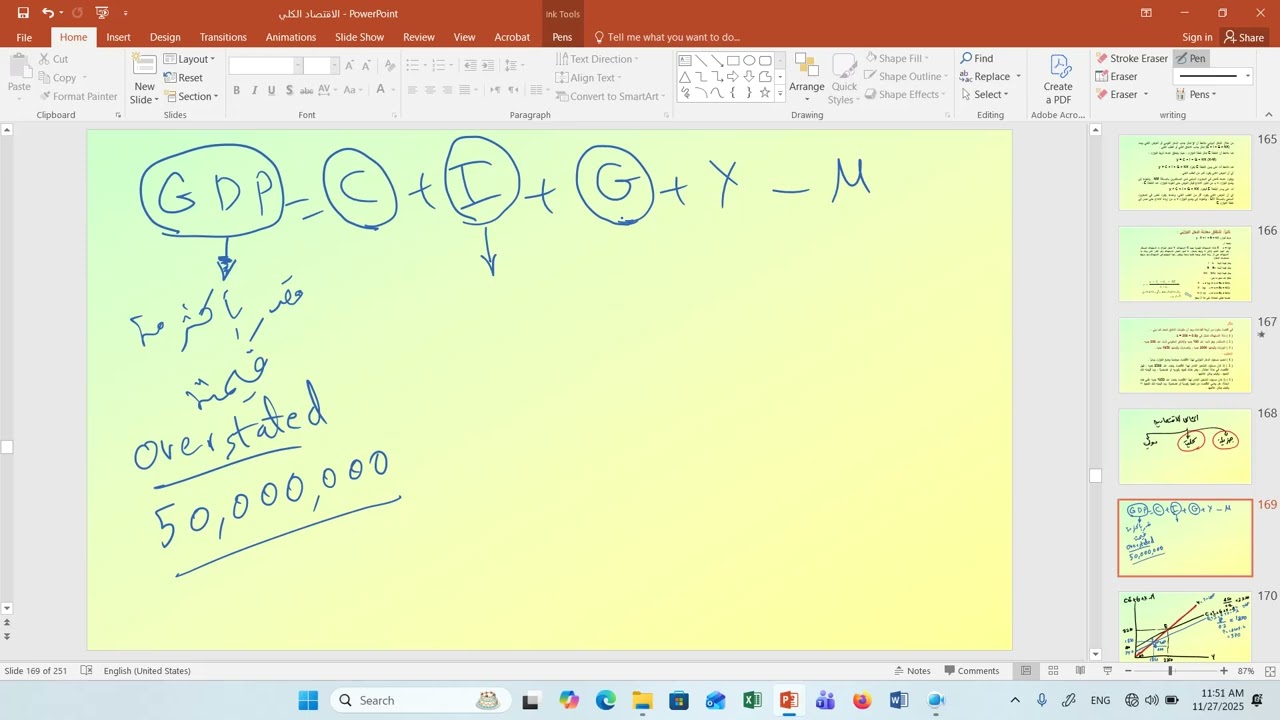Switch to the Slide Show tab
Viewport: 1280px width, 720px height.
pyautogui.click(x=359, y=37)
